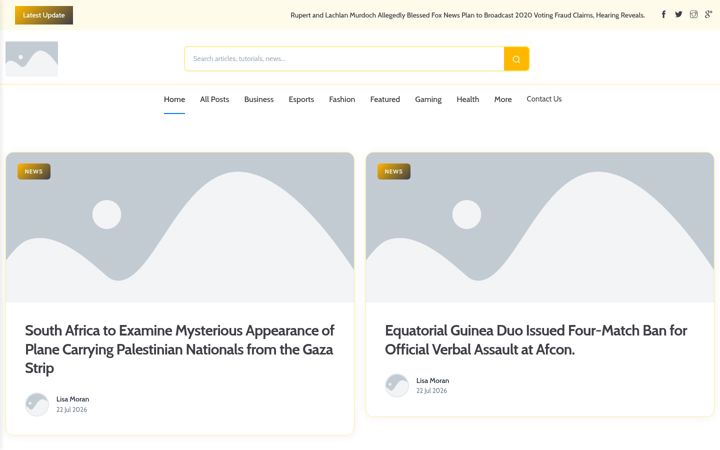
Task: Open the Business category menu
Action: coord(259,99)
